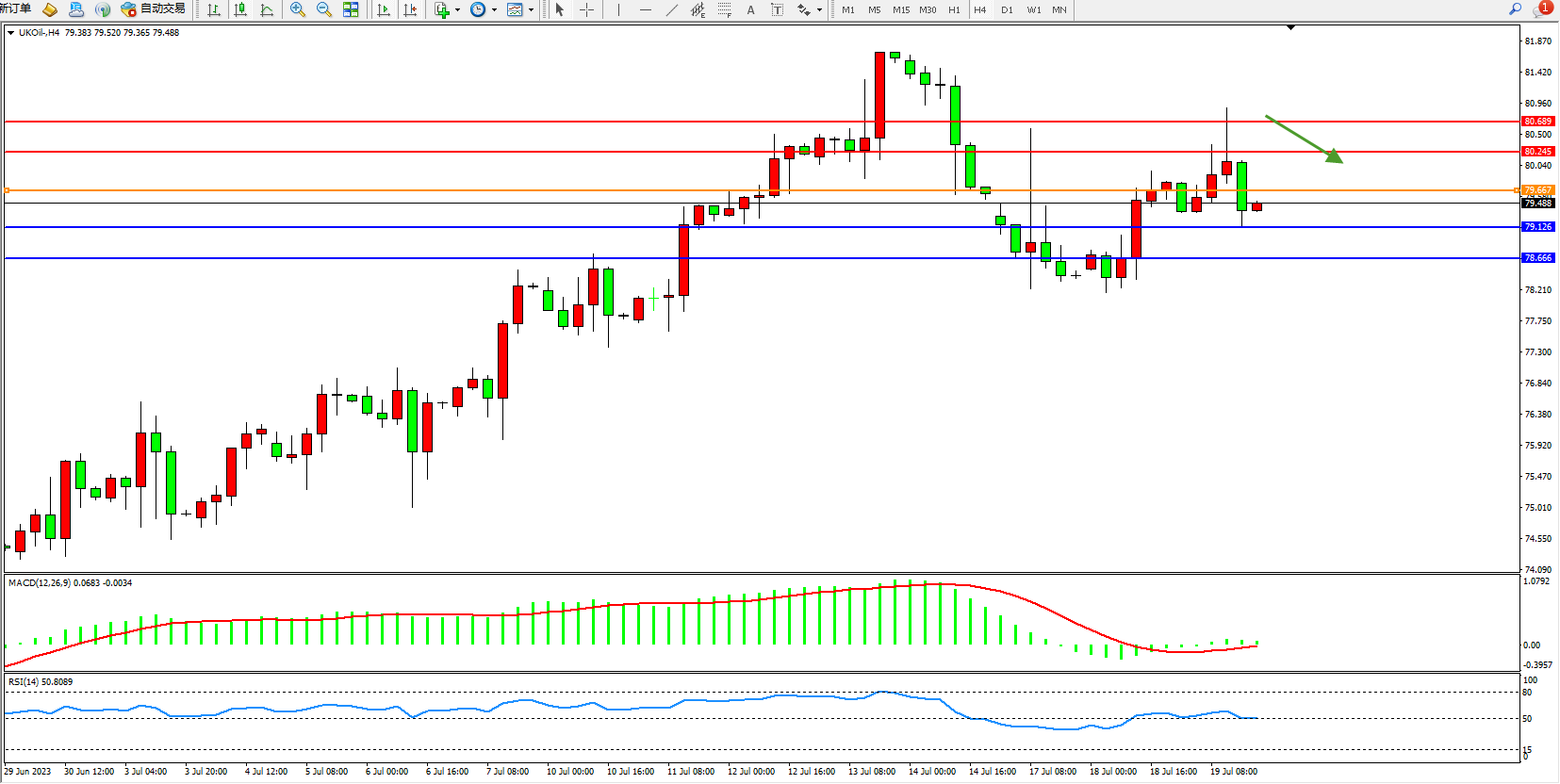This screenshot has height=784, width=1560.
Task: Expand the indicators list dropdown arrow
Action: [458, 10]
